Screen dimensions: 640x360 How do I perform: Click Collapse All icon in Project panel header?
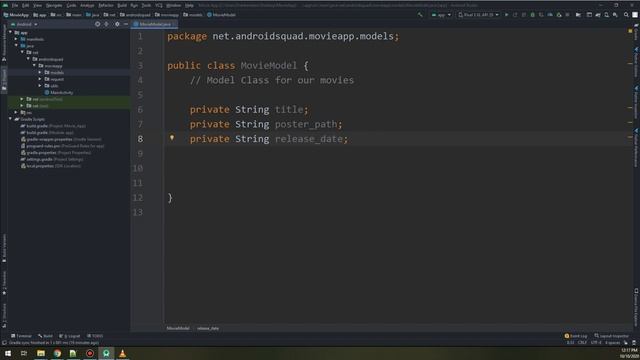pos(107,24)
